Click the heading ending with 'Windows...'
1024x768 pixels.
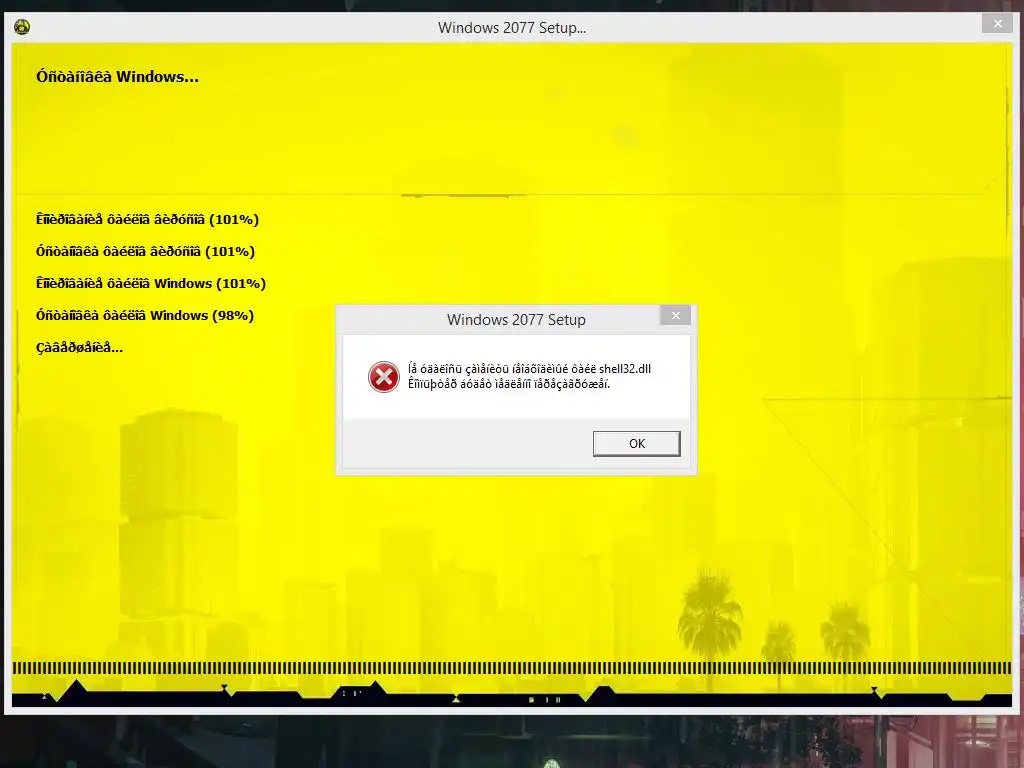tap(118, 77)
